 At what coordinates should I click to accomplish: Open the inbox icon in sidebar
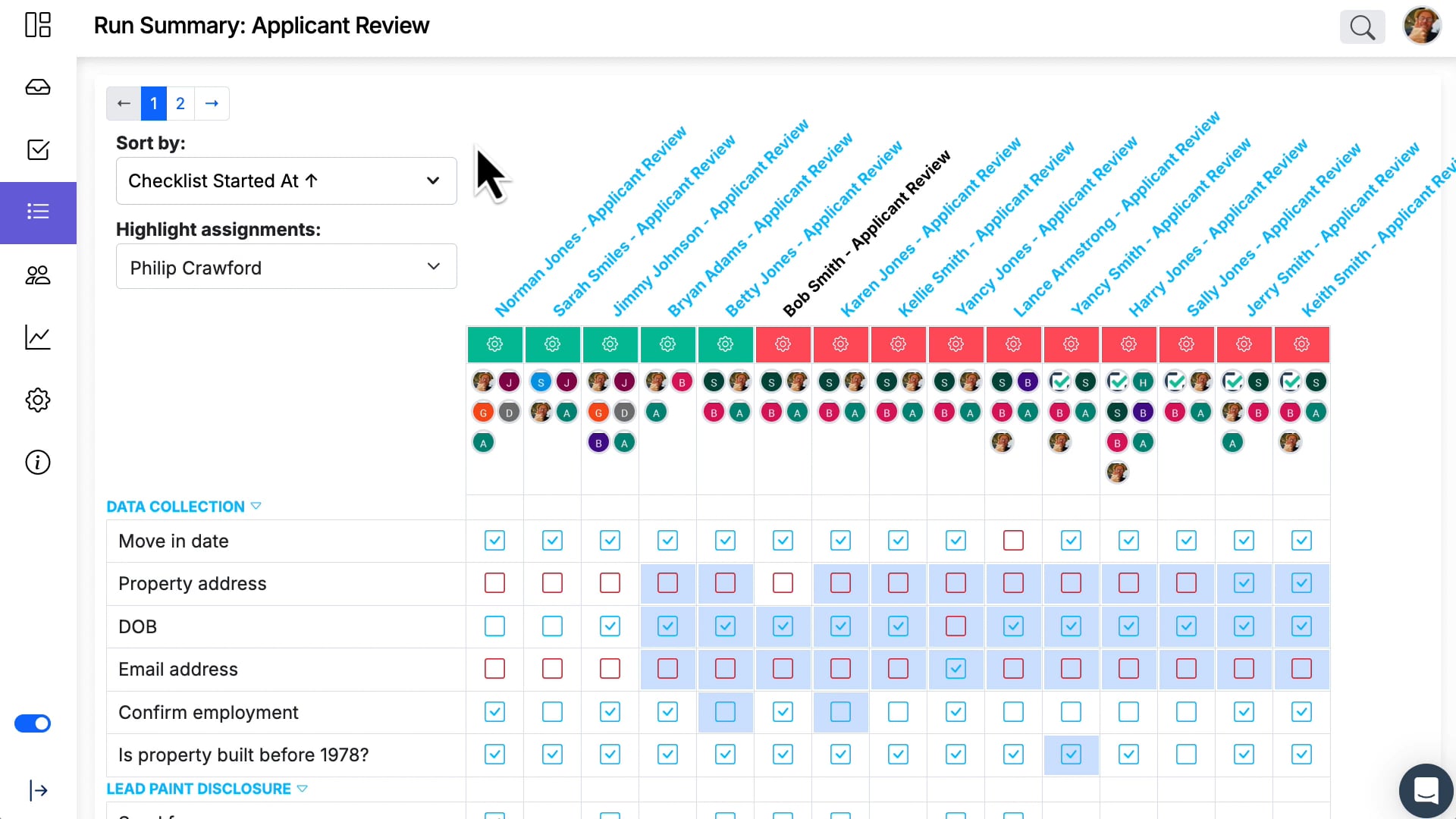38,87
